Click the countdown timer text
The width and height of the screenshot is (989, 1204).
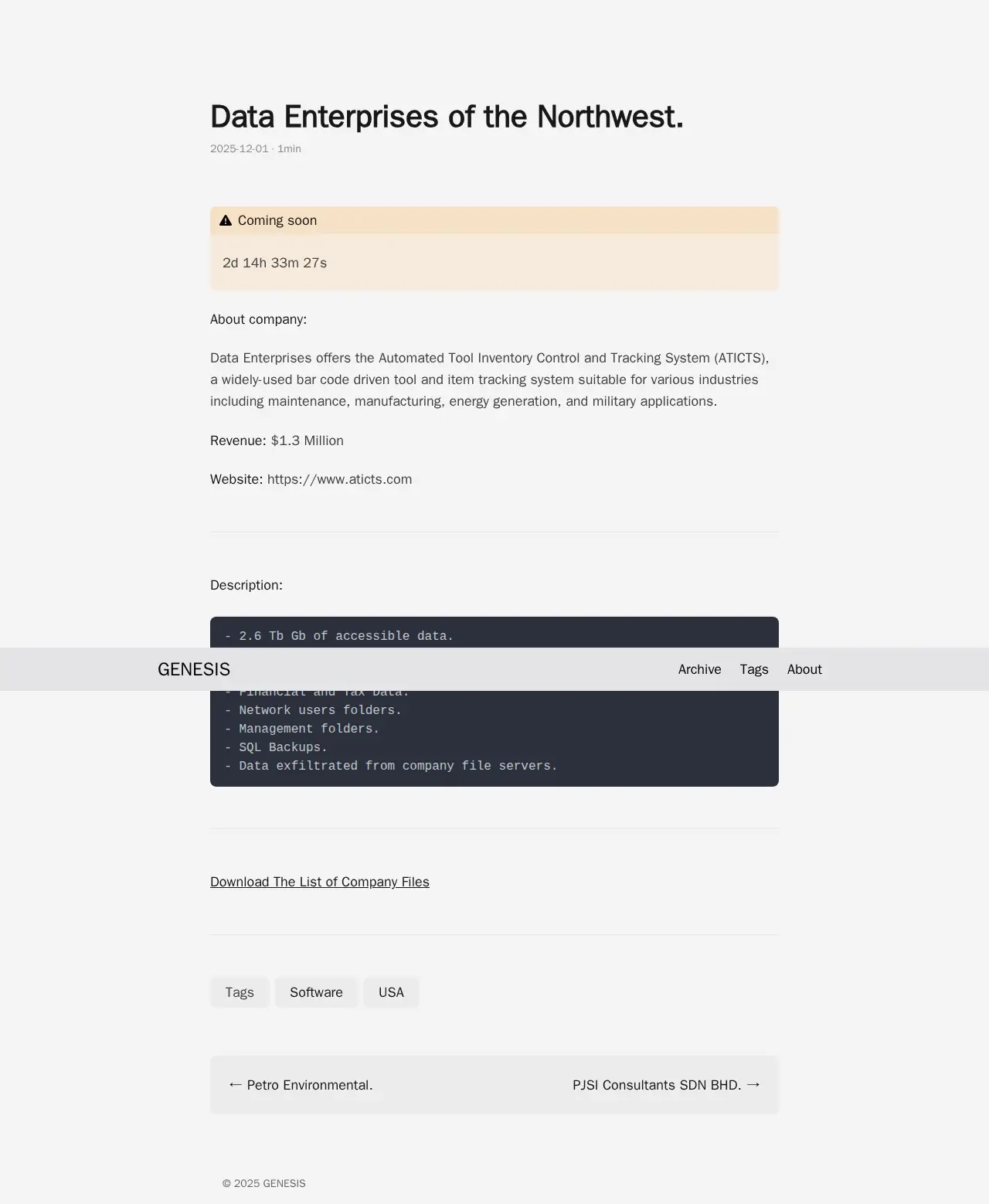pos(274,263)
